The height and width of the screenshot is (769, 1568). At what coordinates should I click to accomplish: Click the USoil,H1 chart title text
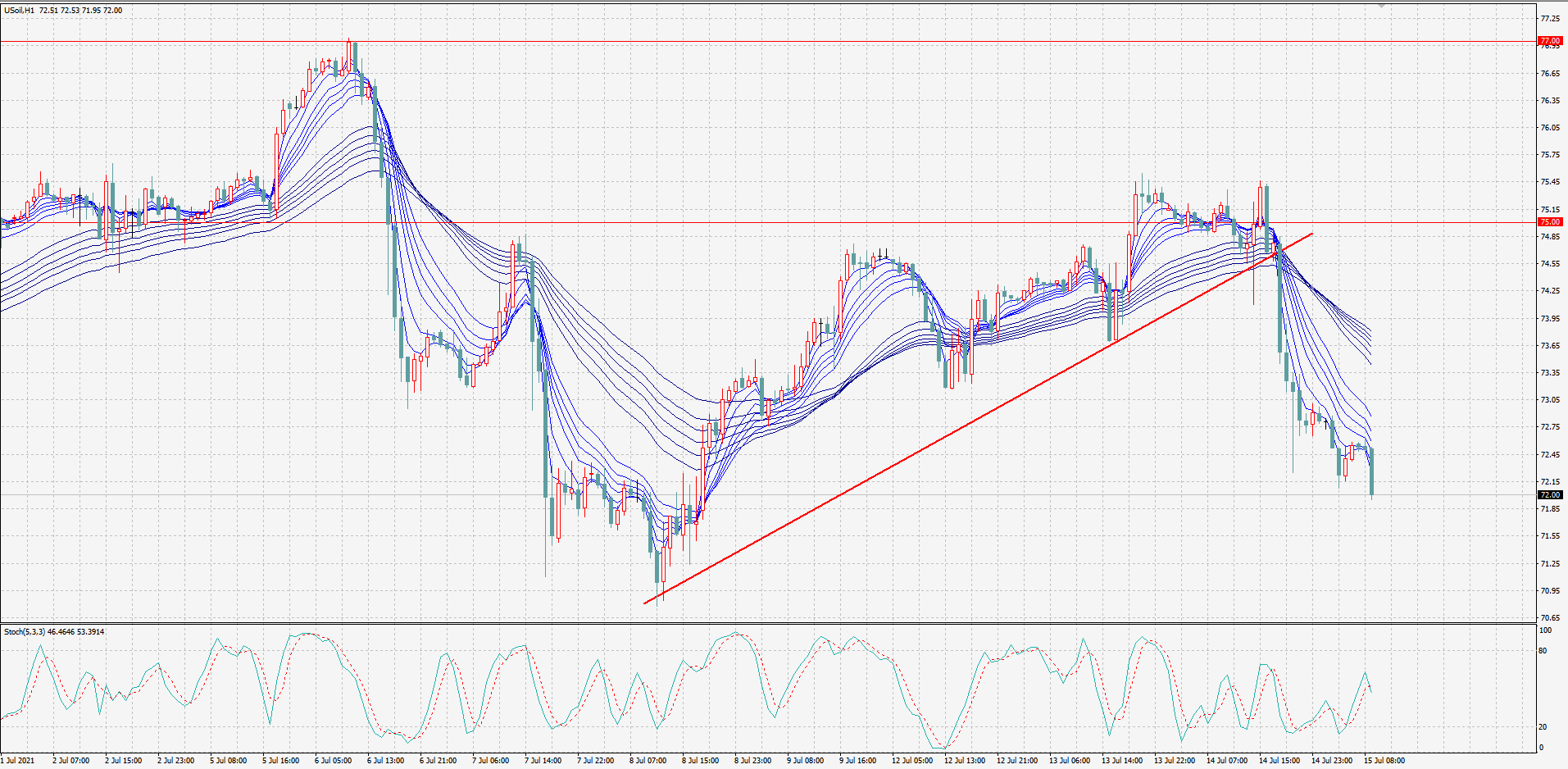[20, 11]
